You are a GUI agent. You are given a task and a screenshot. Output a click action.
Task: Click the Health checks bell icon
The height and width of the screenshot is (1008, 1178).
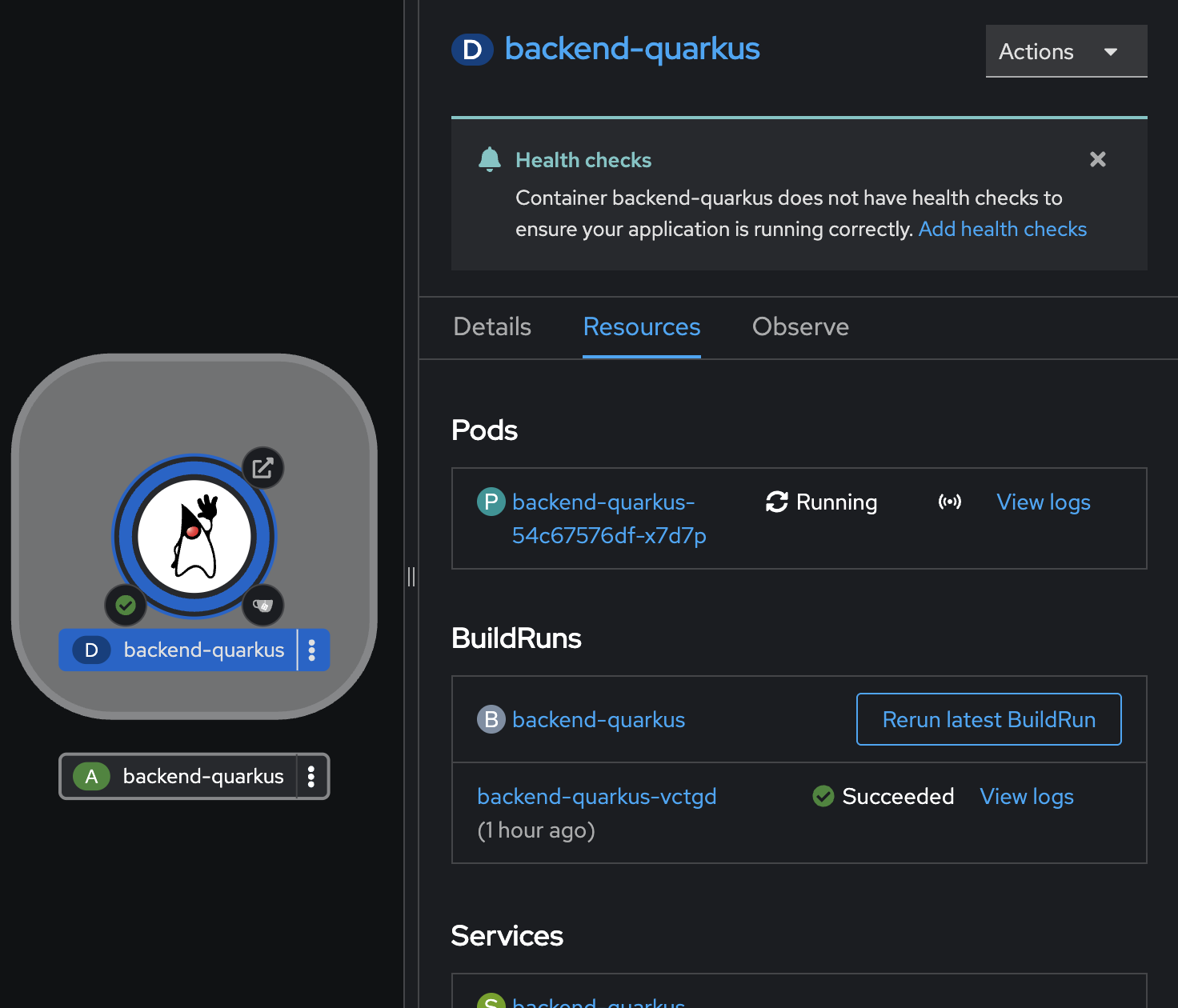(x=490, y=159)
